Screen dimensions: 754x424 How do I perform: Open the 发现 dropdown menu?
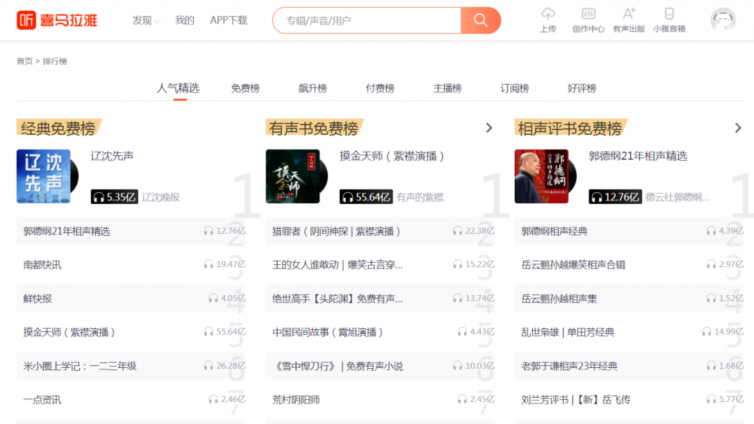click(x=146, y=20)
